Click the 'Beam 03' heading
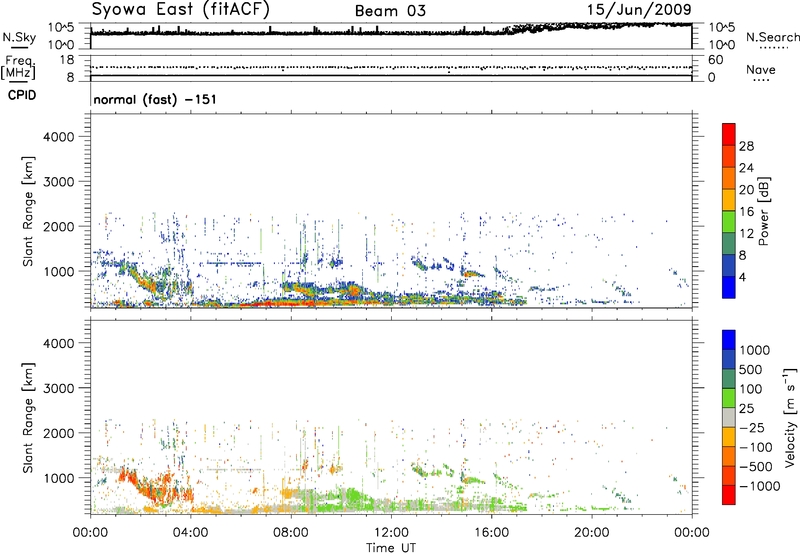The image size is (800, 554). 390,11
